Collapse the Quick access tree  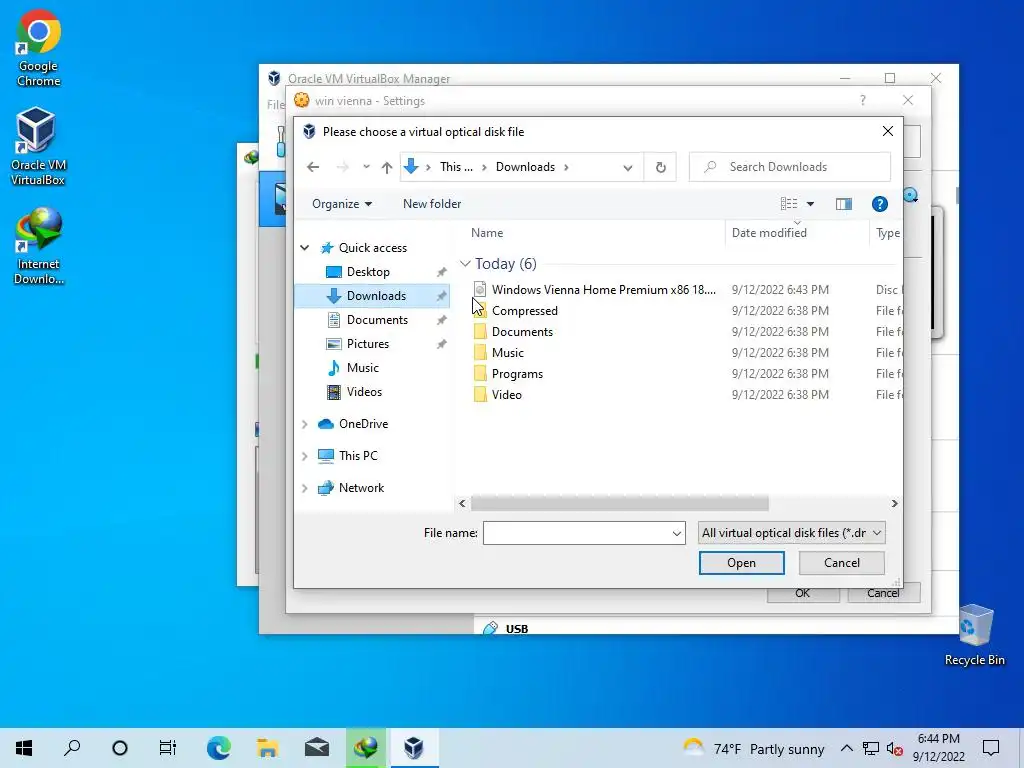[x=304, y=248]
